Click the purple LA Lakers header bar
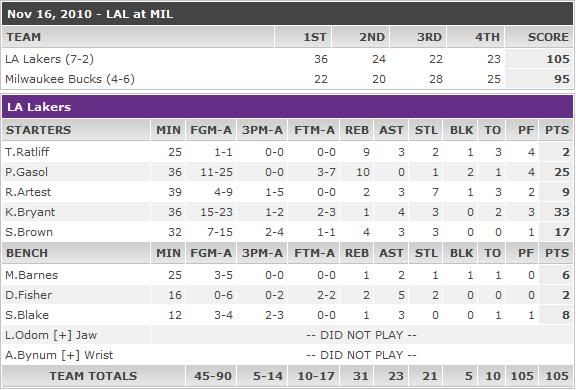 pos(287,107)
